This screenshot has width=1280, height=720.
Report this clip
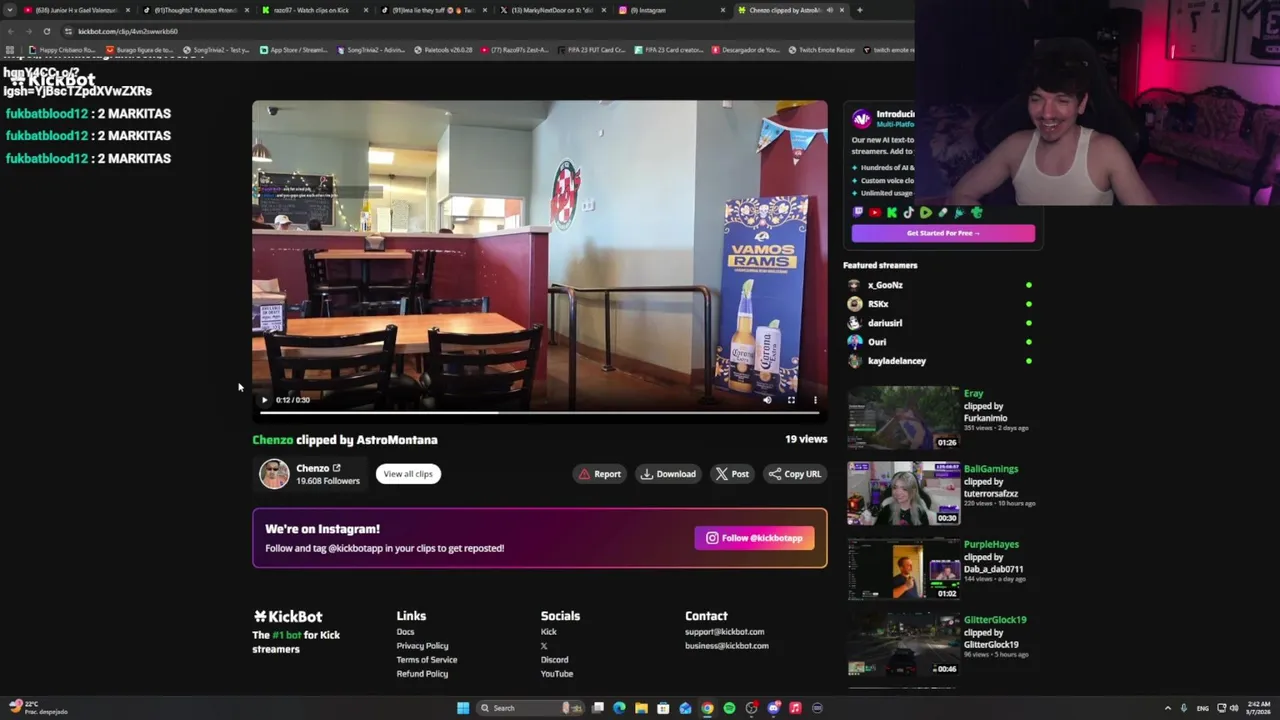tap(600, 474)
